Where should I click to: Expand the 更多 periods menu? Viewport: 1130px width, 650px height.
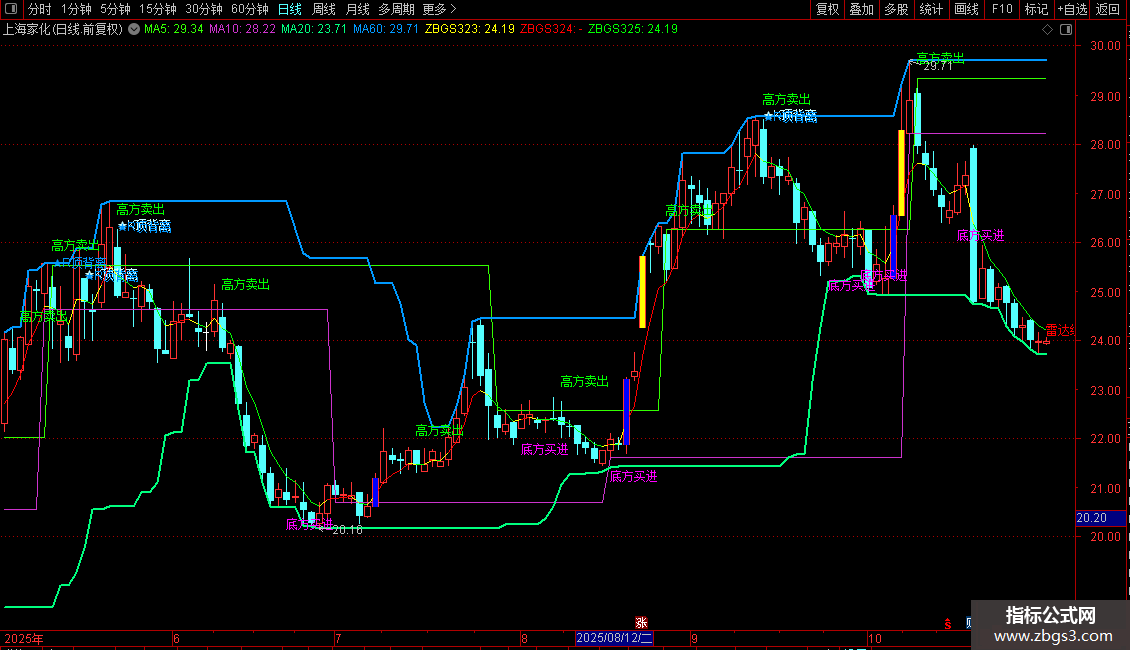pyautogui.click(x=439, y=9)
